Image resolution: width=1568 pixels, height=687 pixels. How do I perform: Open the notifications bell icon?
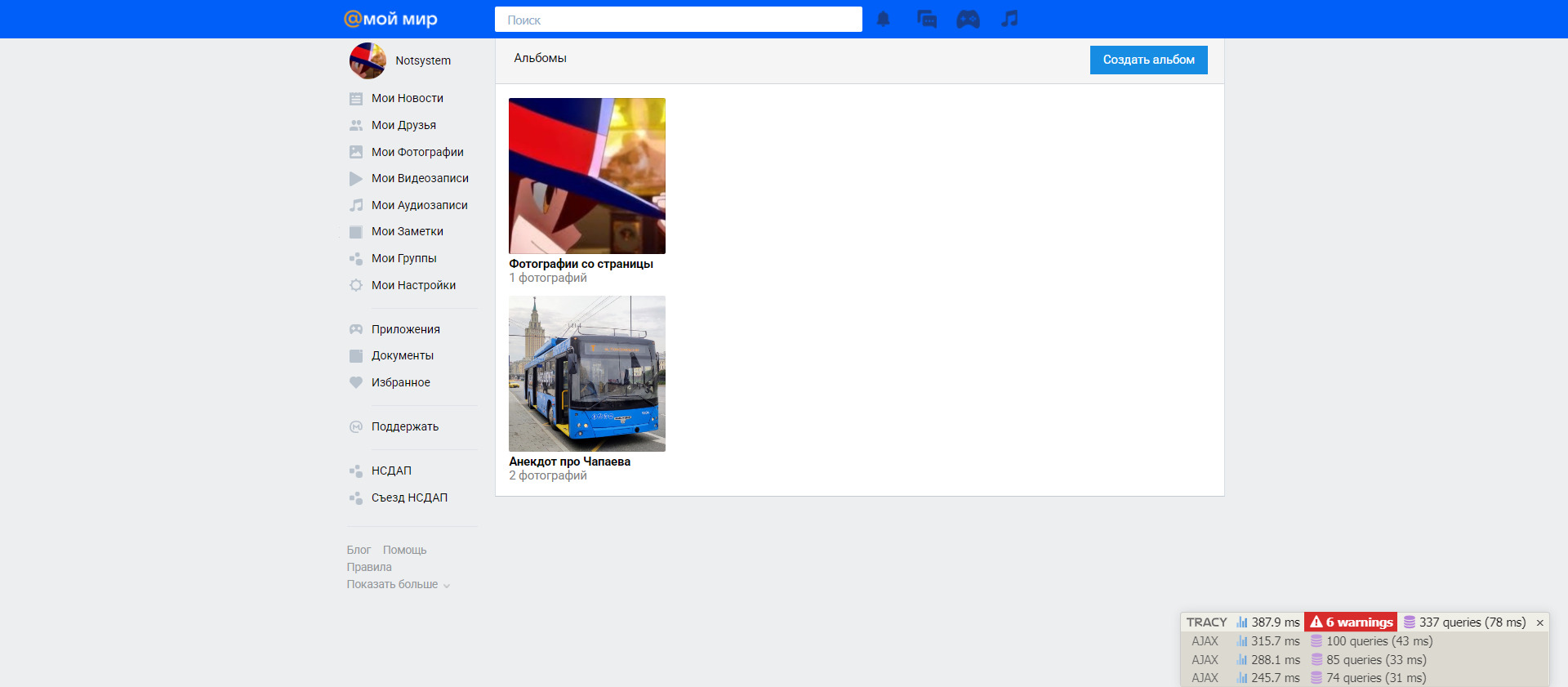(x=883, y=19)
